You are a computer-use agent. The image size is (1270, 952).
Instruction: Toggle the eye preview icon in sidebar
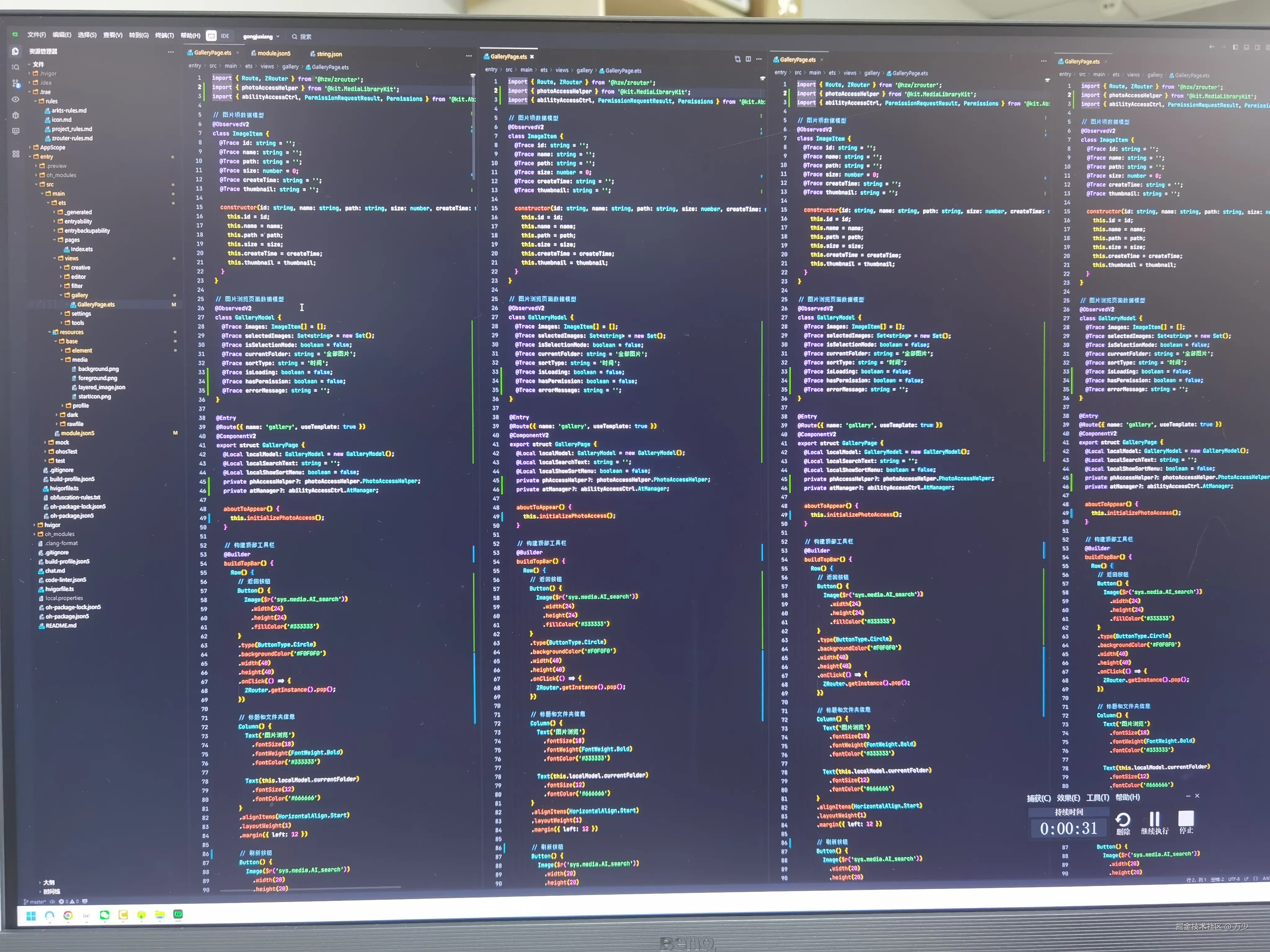point(16,99)
